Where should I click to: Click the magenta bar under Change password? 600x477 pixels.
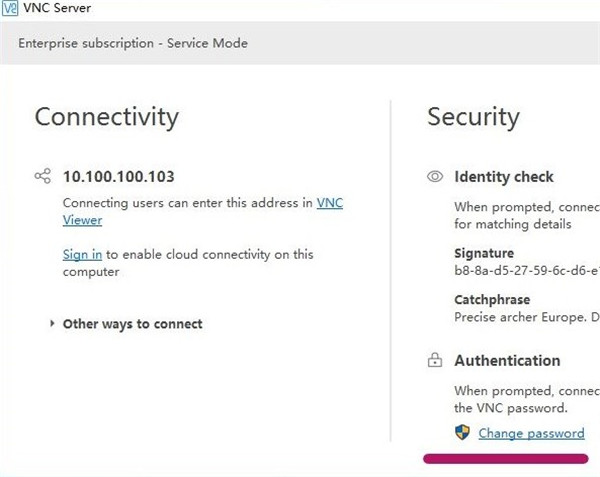tap(505, 458)
